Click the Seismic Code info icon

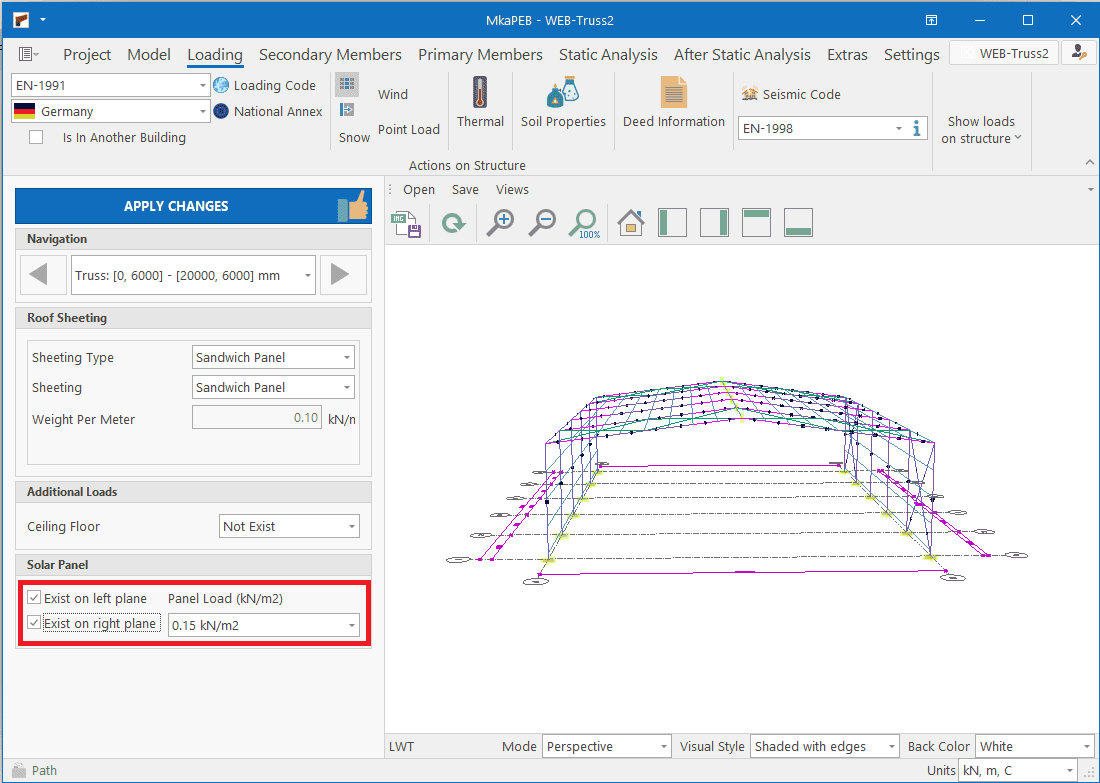pyautogui.click(x=917, y=128)
